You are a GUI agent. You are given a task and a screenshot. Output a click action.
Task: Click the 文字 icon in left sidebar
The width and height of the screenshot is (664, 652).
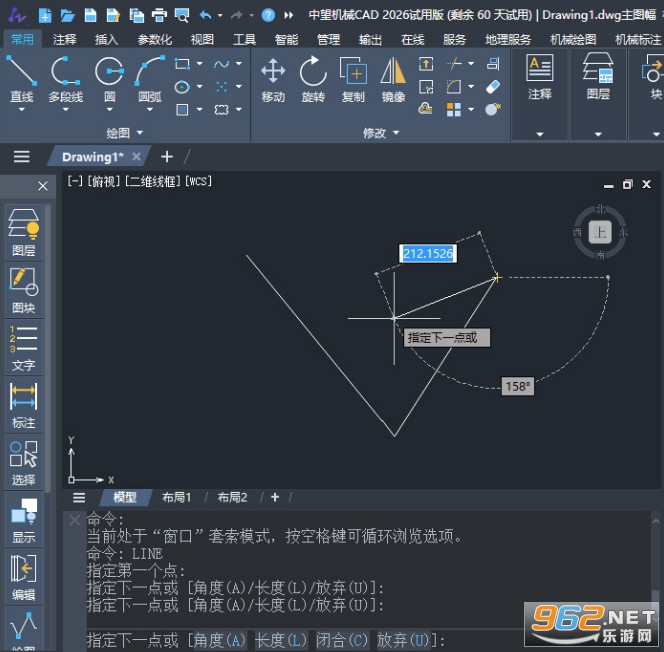pyautogui.click(x=24, y=348)
